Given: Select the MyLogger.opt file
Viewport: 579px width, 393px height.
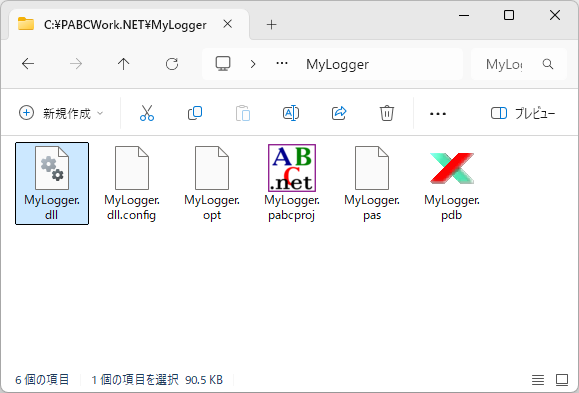Looking at the screenshot, I should click(x=212, y=183).
